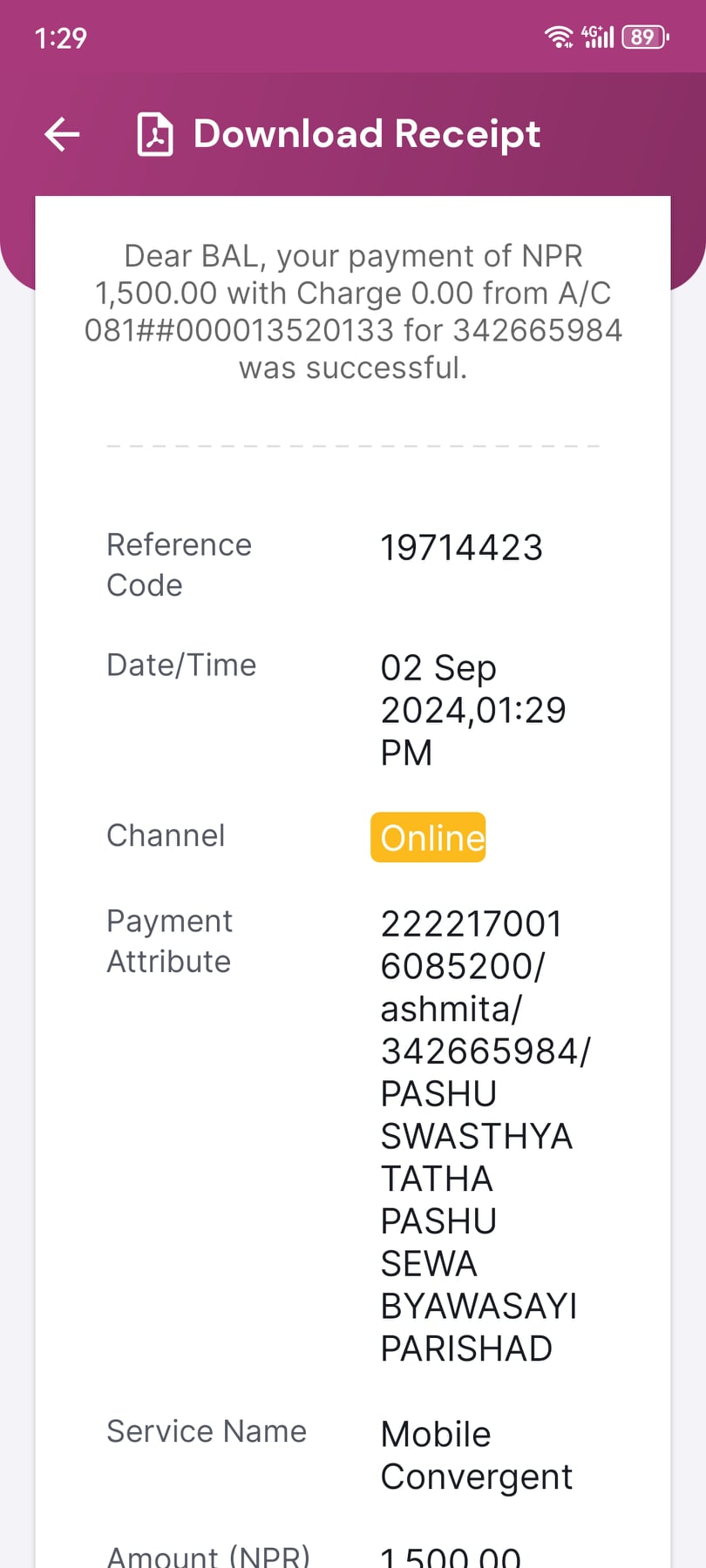Tap the battery level indicator
Viewport: 706px width, 1568px height.
(x=645, y=37)
